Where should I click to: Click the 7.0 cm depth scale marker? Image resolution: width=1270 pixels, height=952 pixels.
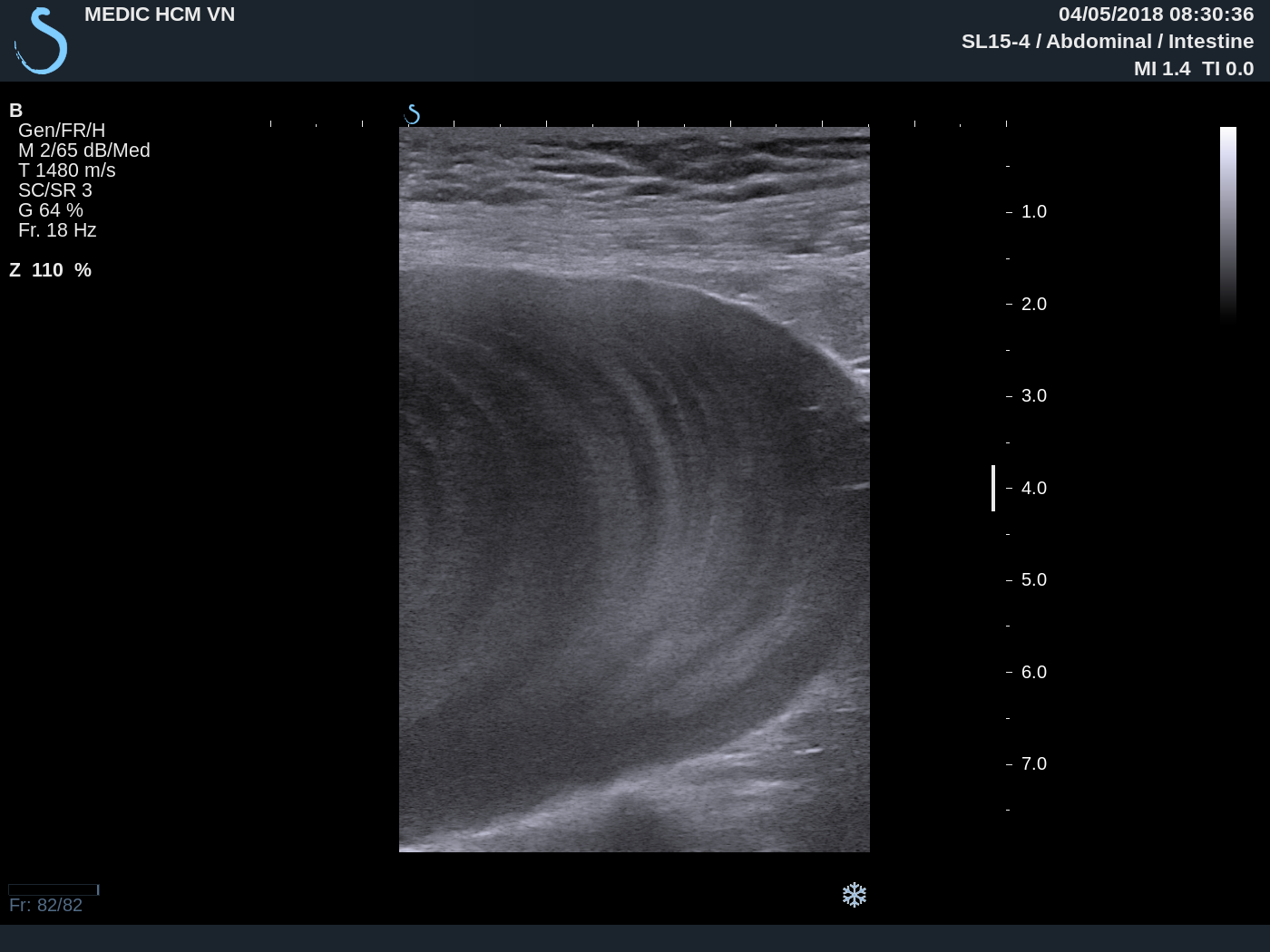click(x=1032, y=763)
